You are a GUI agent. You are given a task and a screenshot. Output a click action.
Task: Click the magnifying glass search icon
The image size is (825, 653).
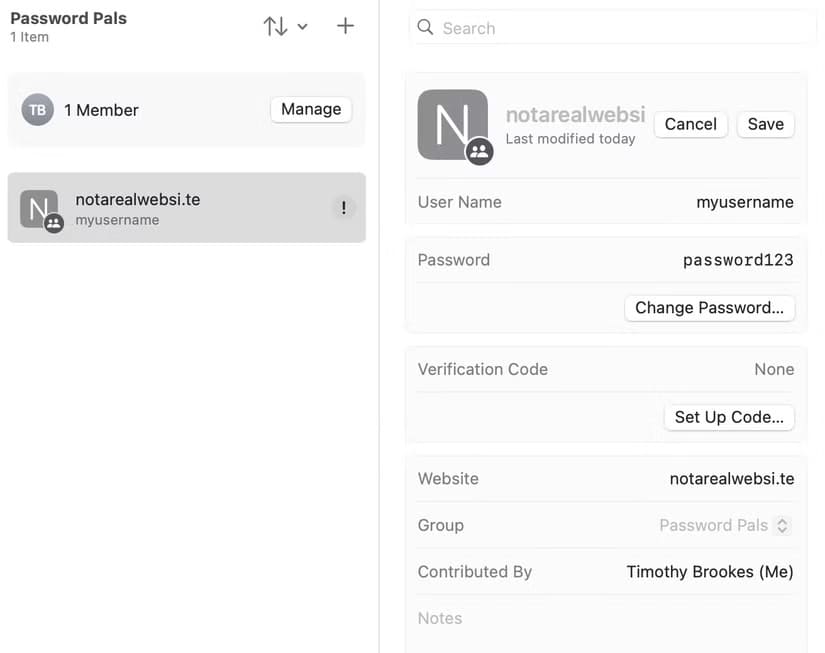coord(425,27)
